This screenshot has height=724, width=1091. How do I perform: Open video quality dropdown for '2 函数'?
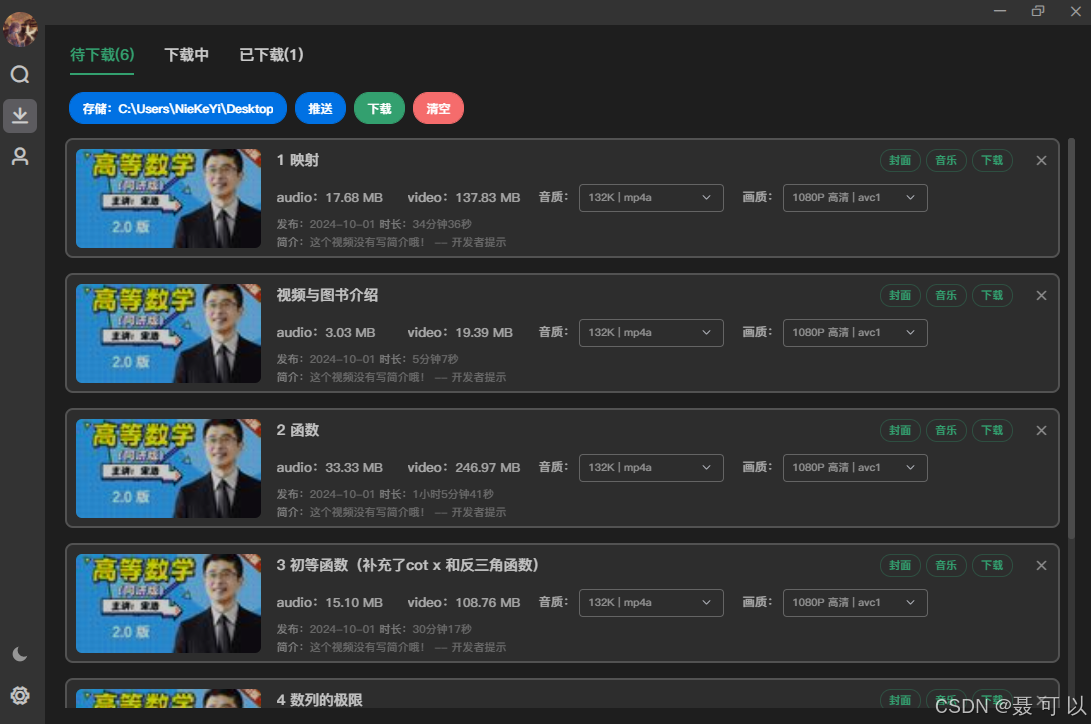pos(855,467)
